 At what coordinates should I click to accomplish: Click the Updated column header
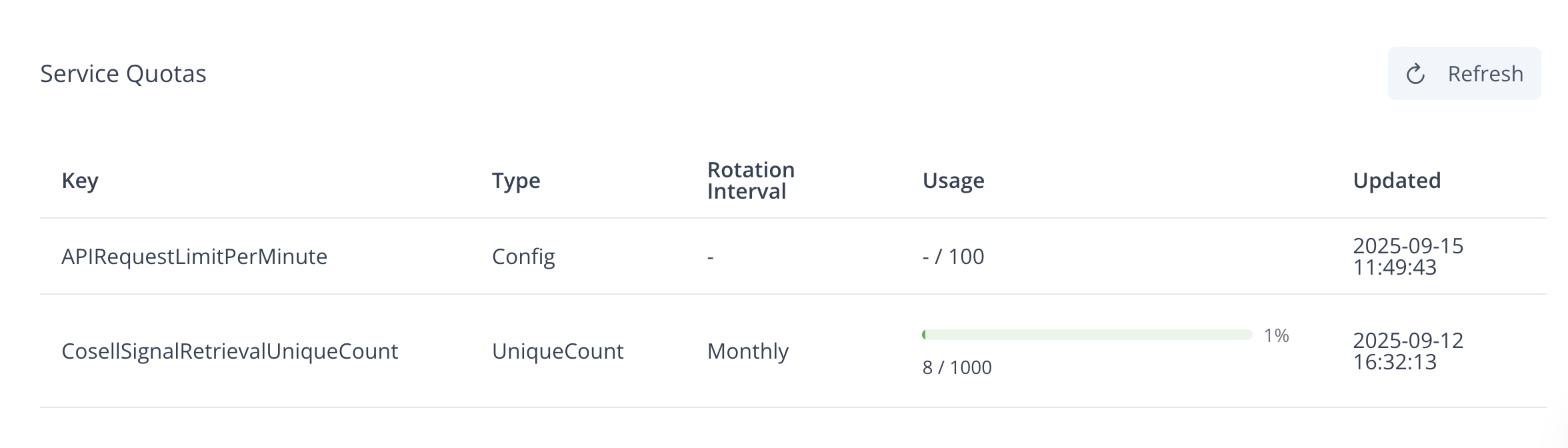pos(1397,181)
